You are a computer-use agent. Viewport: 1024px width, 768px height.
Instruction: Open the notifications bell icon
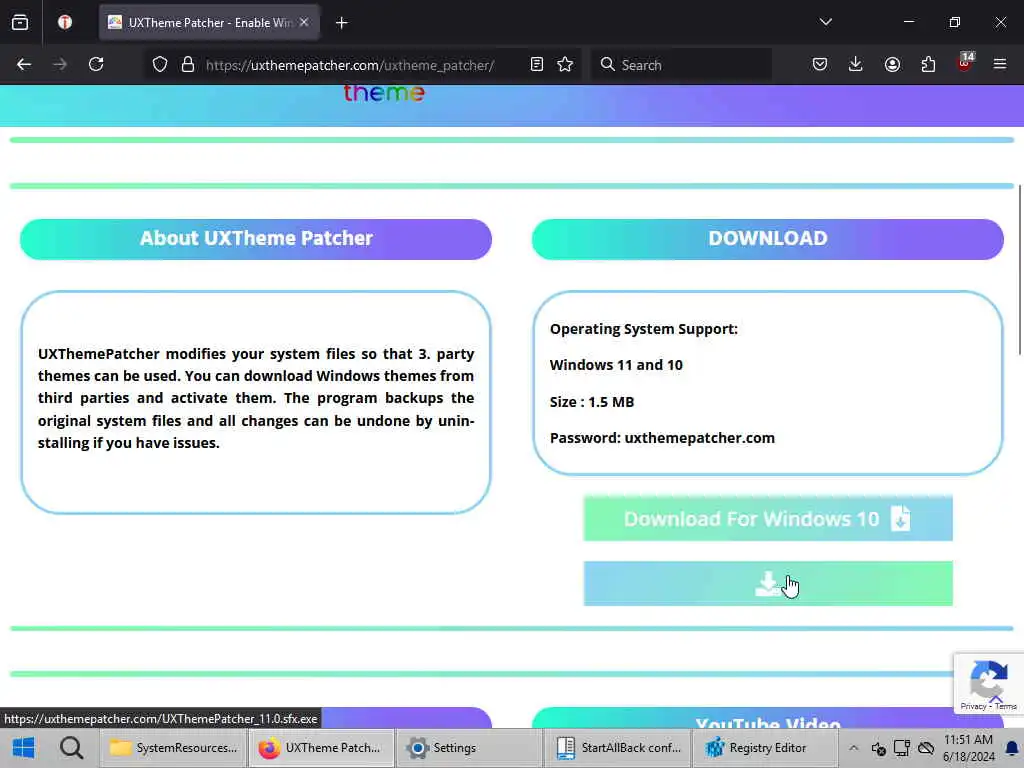1012,748
